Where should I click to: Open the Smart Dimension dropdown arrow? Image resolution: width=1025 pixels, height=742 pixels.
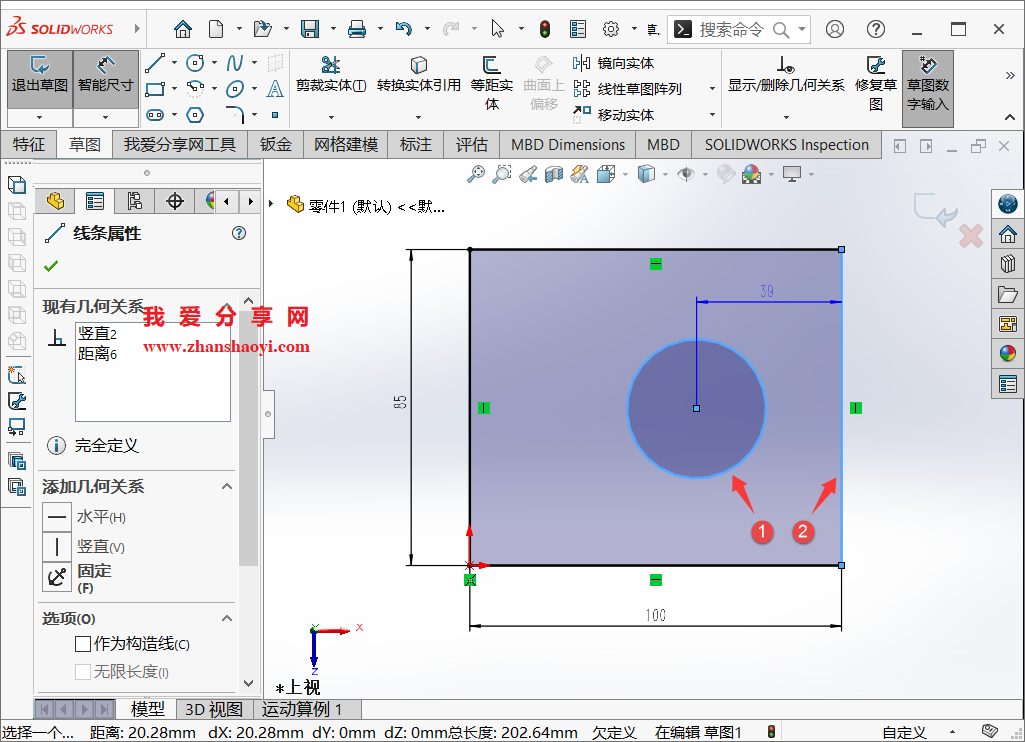coord(105,118)
